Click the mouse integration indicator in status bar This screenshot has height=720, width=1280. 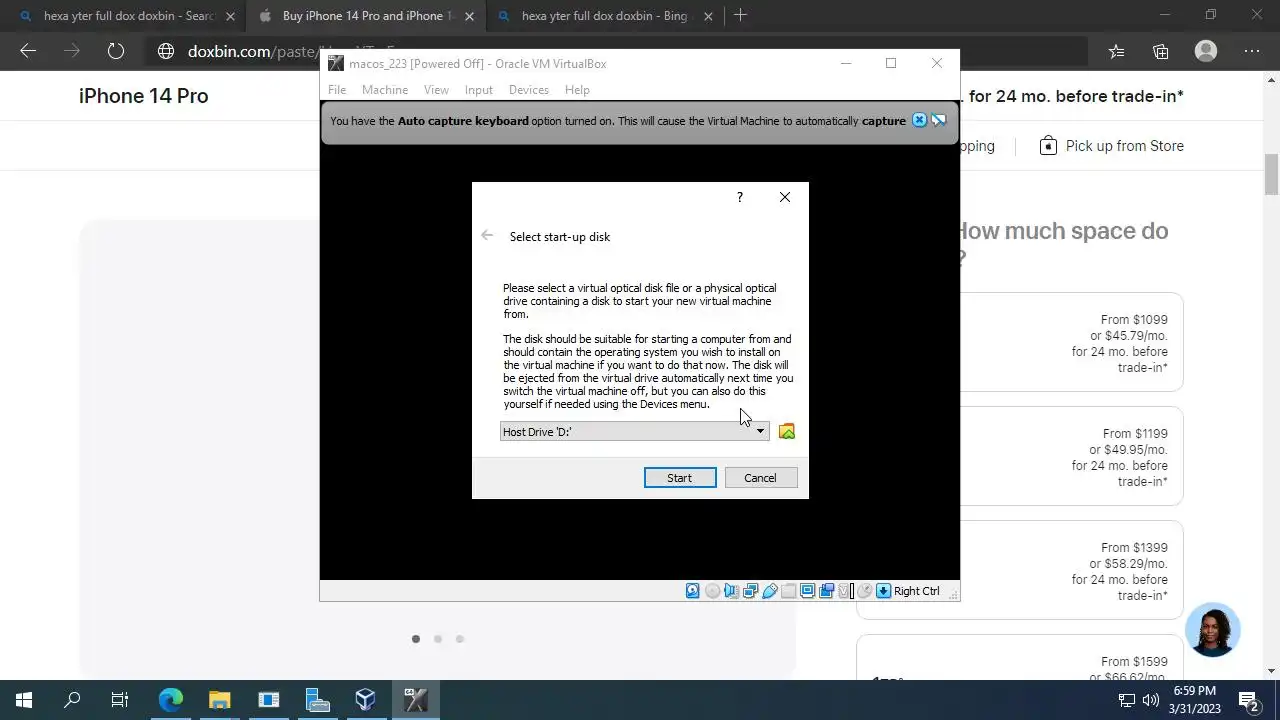coord(865,591)
